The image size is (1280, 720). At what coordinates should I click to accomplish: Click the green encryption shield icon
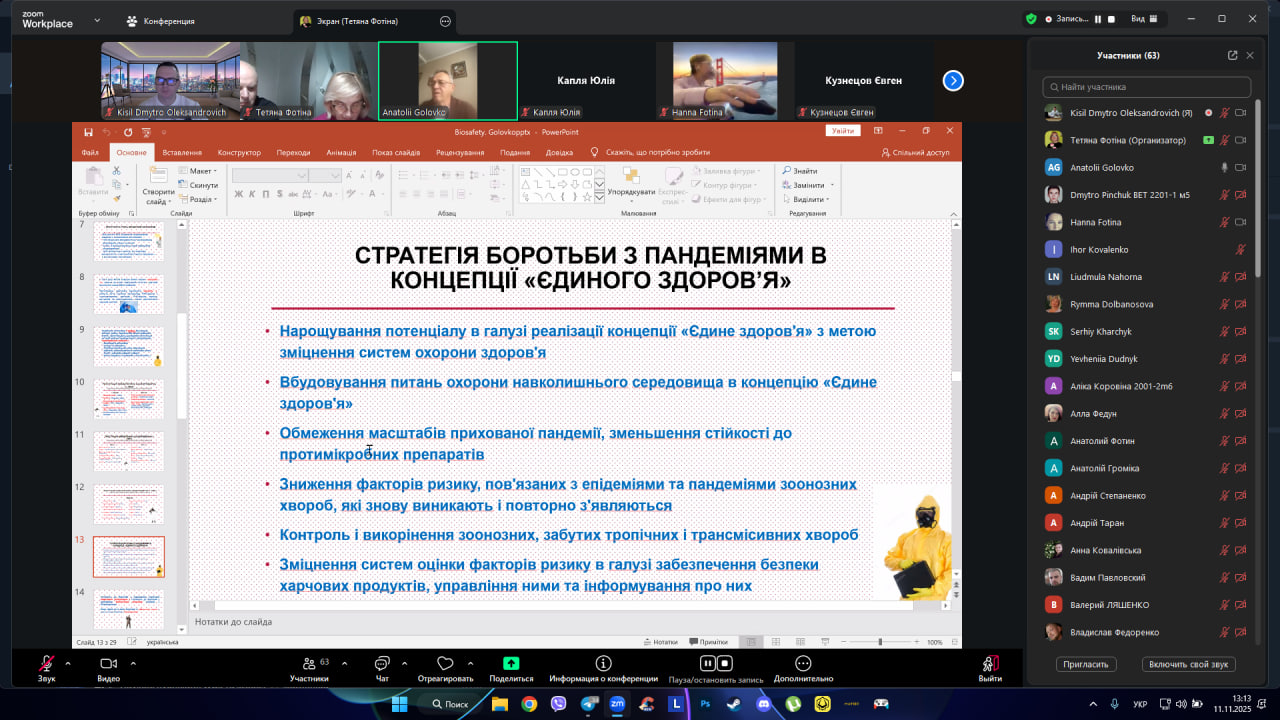pyautogui.click(x=1031, y=19)
